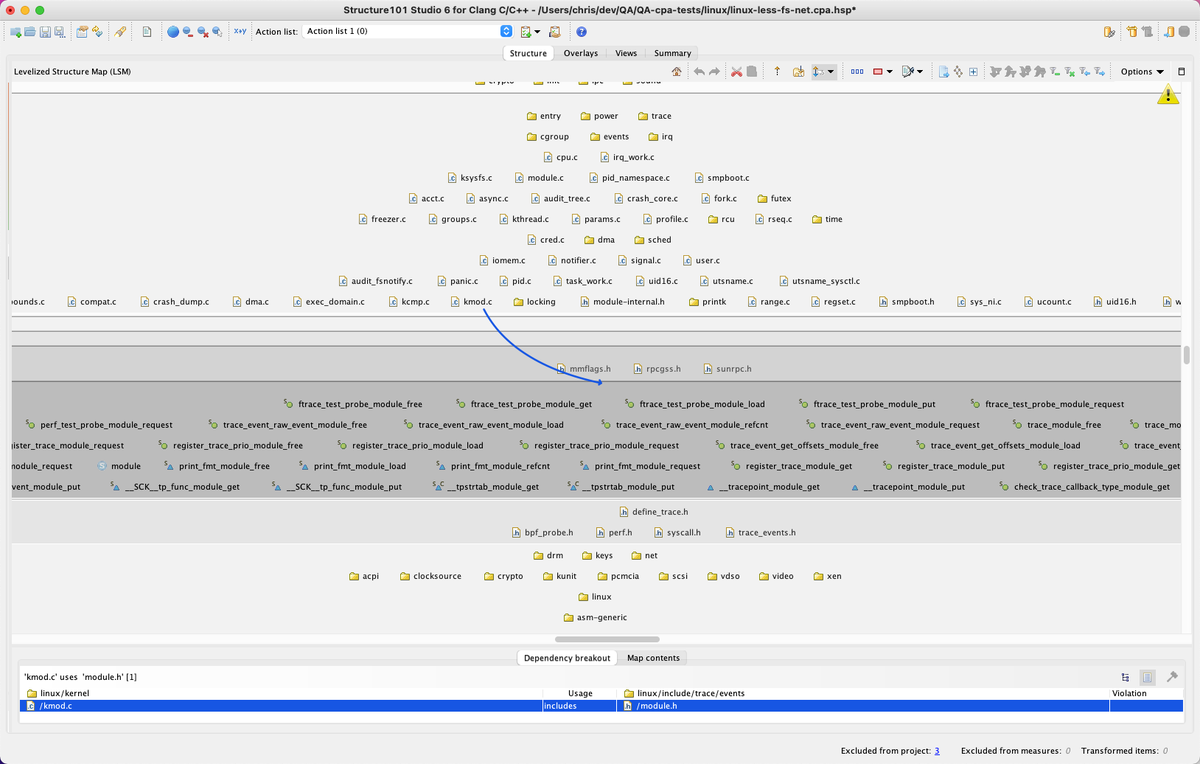Image resolution: width=1200 pixels, height=764 pixels.
Task: Switch to the Overlays tab
Action: (580, 53)
